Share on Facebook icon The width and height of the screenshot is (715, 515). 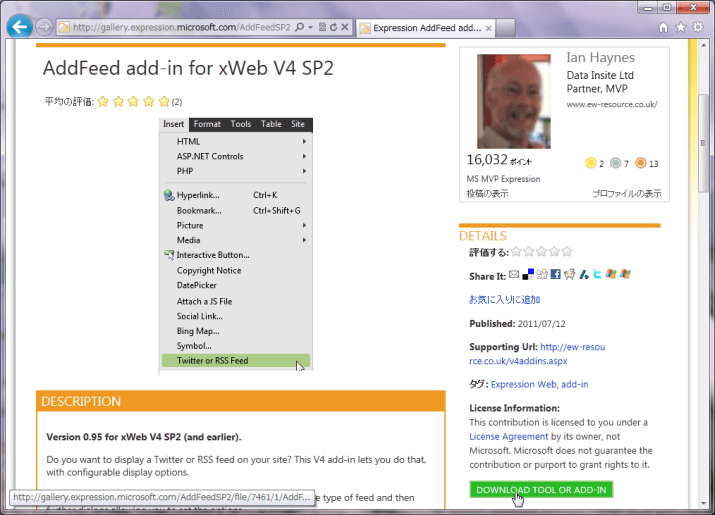[555, 274]
